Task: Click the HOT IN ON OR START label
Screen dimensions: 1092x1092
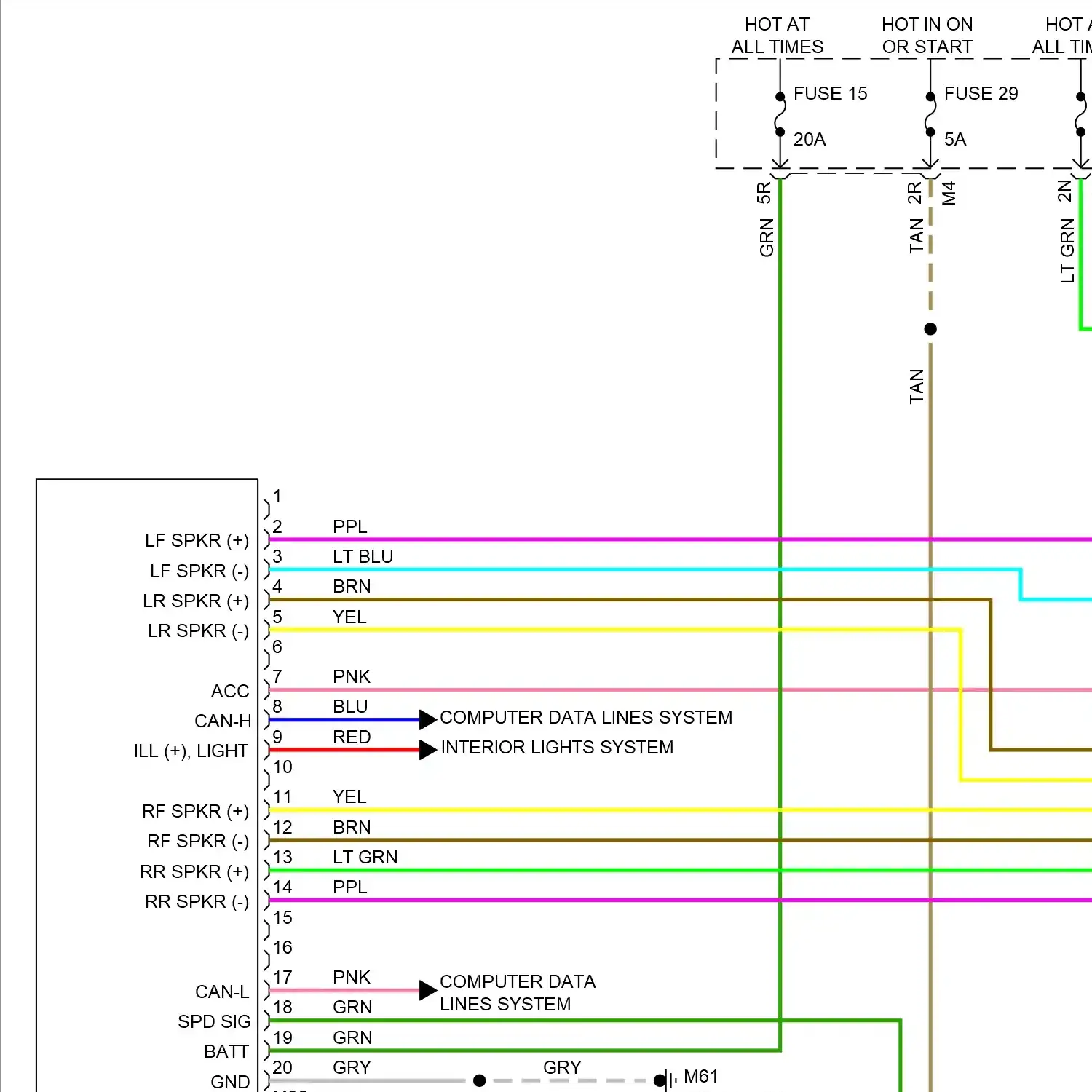Action: 927,35
